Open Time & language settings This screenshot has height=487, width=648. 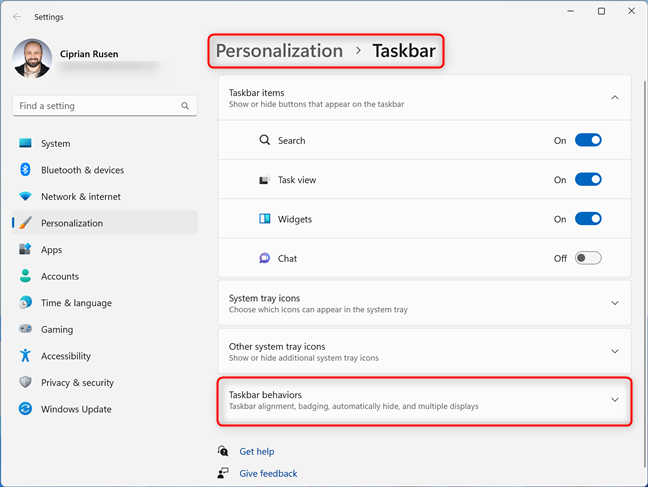pyautogui.click(x=105, y=303)
